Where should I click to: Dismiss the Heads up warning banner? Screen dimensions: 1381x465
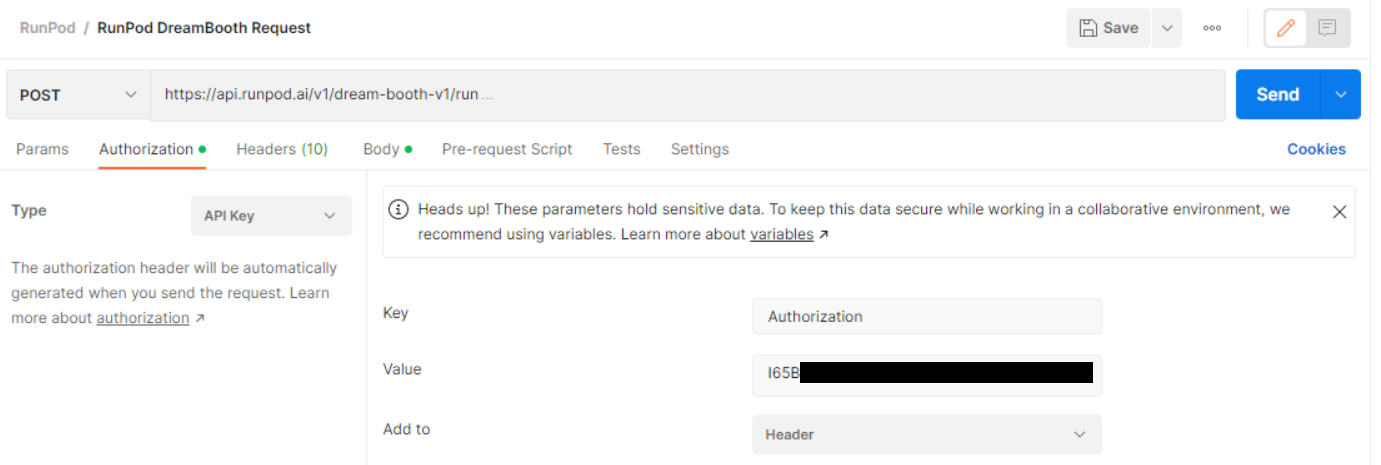click(1340, 212)
